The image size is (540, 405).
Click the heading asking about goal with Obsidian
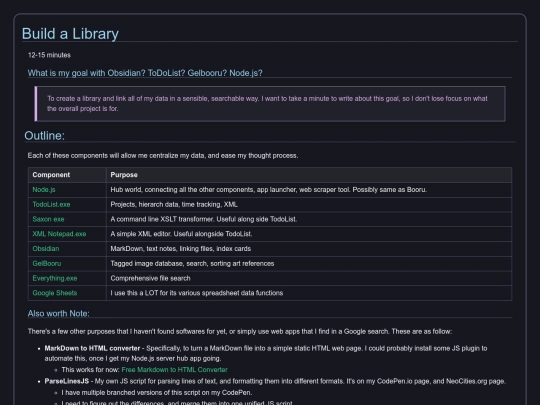click(145, 73)
